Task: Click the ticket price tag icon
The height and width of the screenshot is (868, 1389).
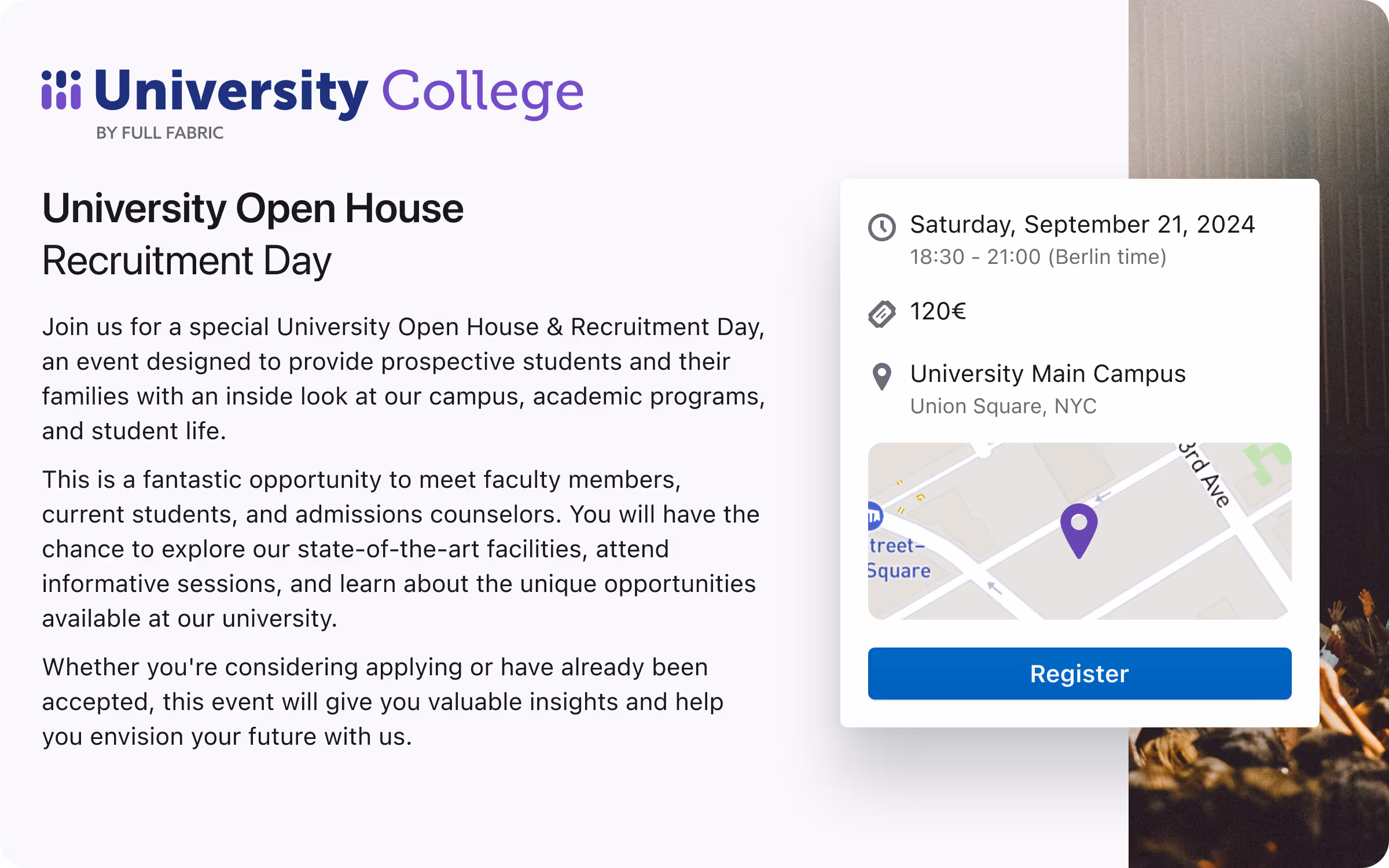Action: (881, 314)
